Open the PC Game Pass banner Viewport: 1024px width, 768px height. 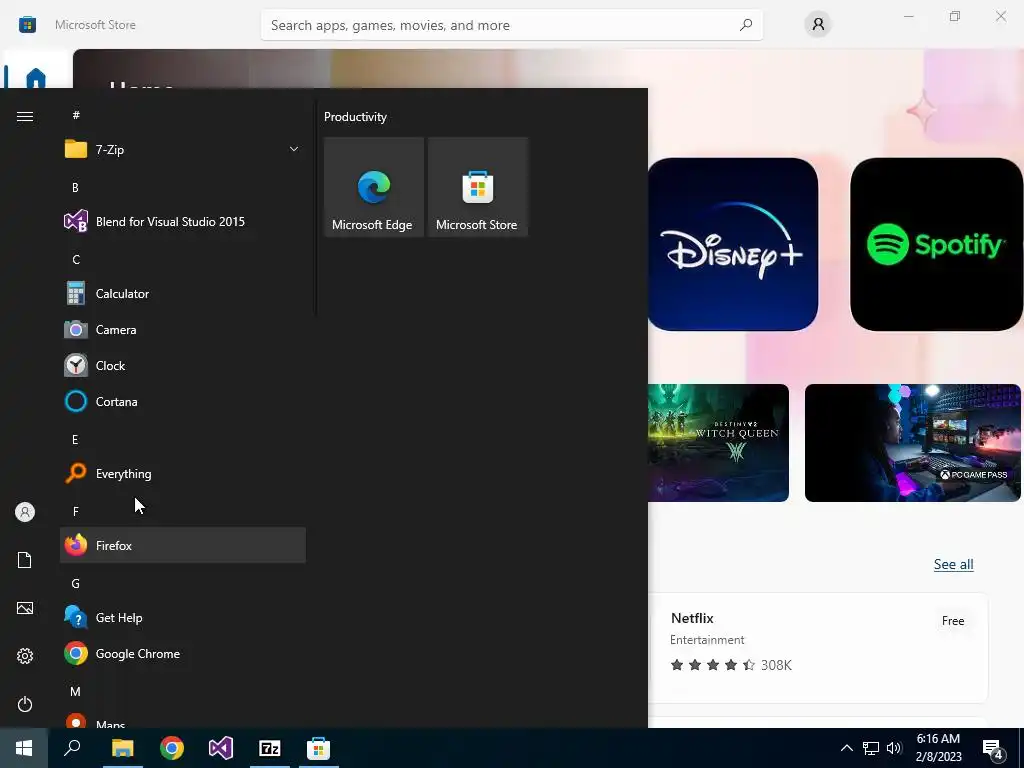912,443
